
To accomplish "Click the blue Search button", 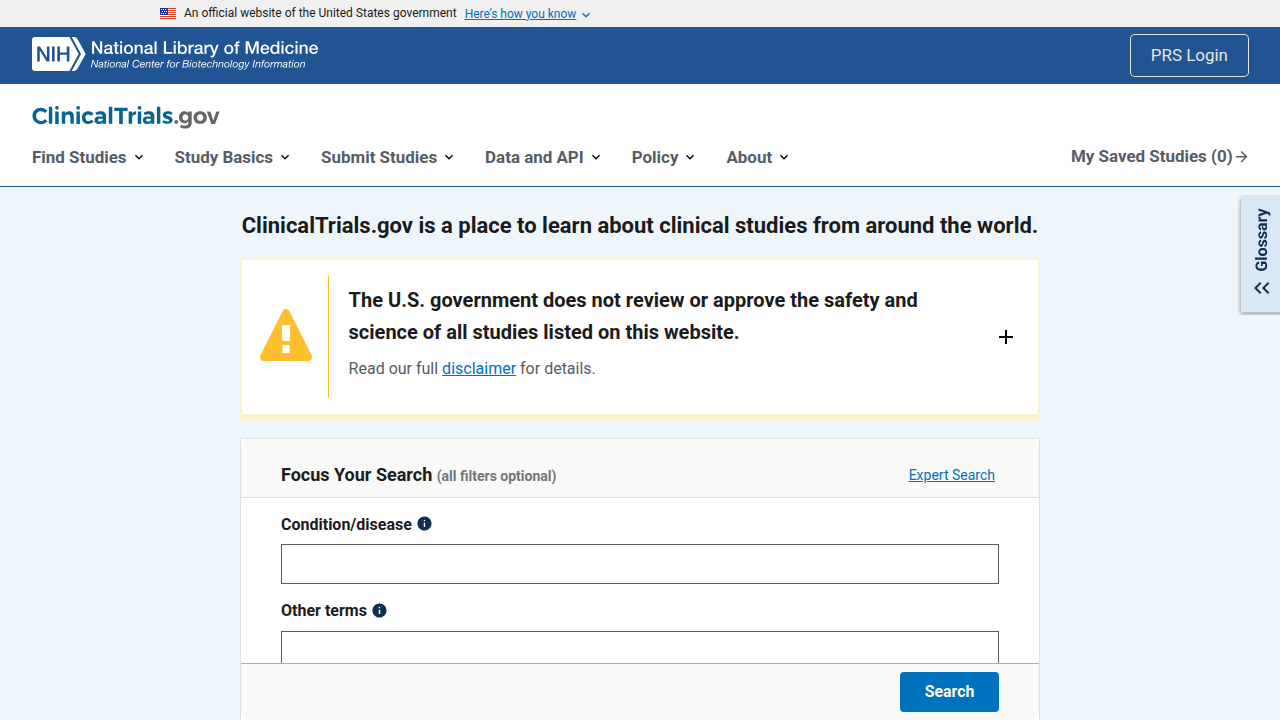I will coord(949,692).
